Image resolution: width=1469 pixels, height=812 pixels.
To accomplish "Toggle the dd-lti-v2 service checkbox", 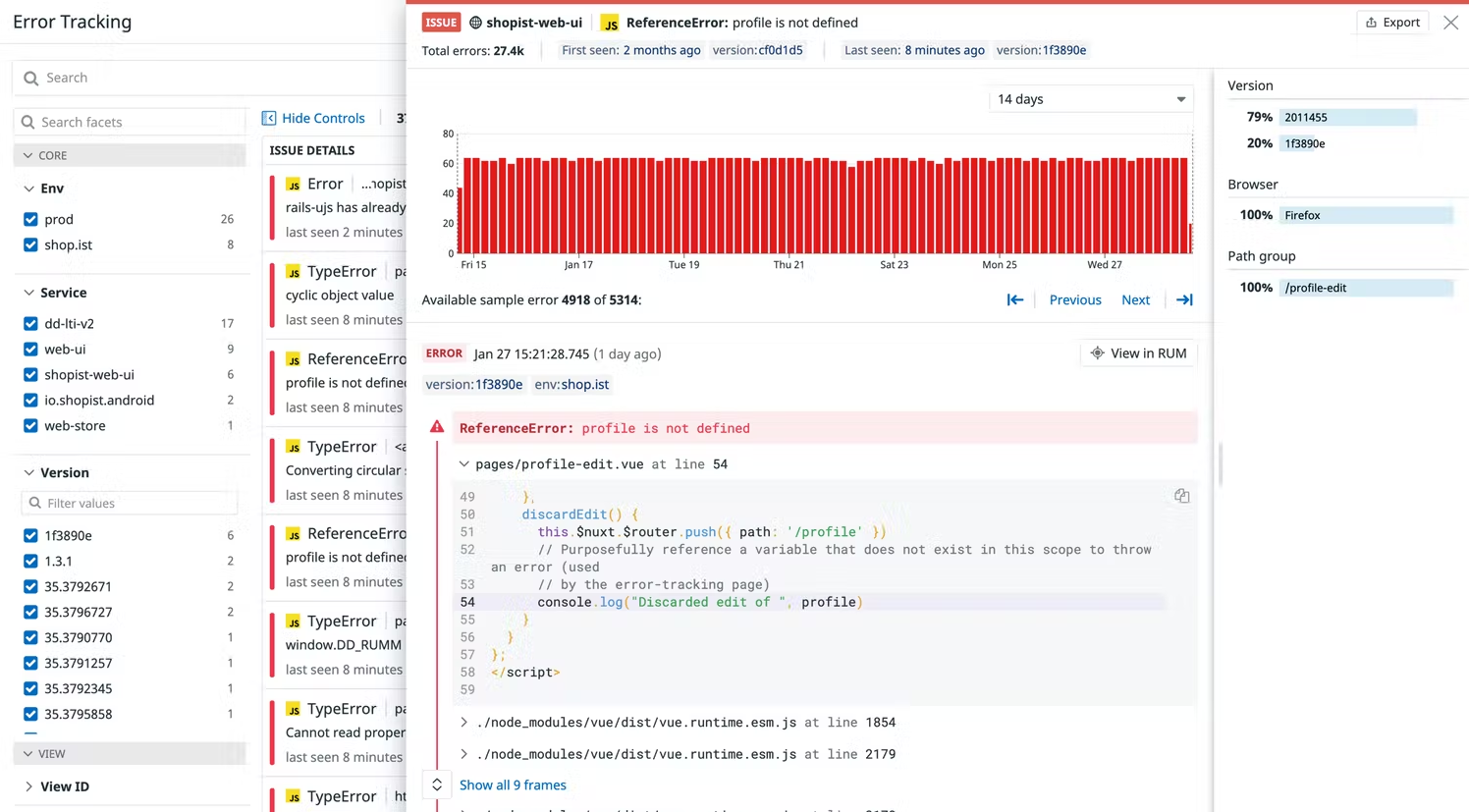I will pyautogui.click(x=30, y=323).
